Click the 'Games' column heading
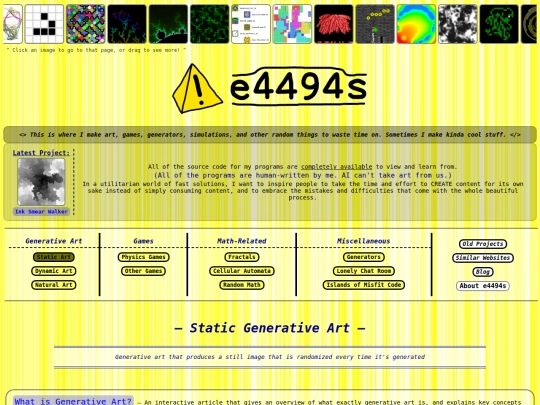540x405 pixels. (143, 241)
